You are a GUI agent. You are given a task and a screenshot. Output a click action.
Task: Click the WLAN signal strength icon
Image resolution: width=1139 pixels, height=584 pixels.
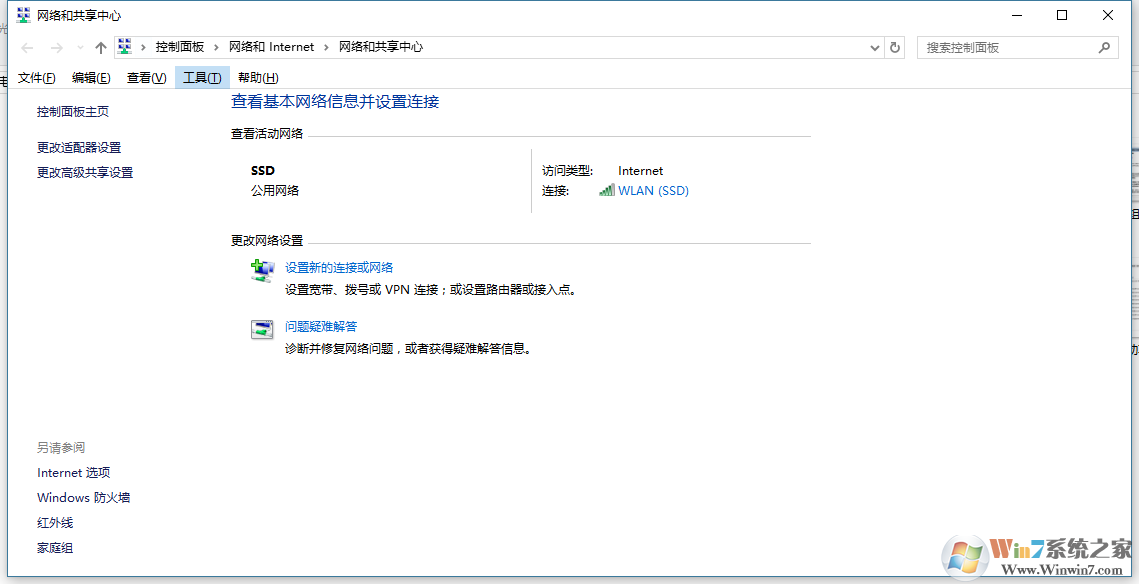[609, 190]
